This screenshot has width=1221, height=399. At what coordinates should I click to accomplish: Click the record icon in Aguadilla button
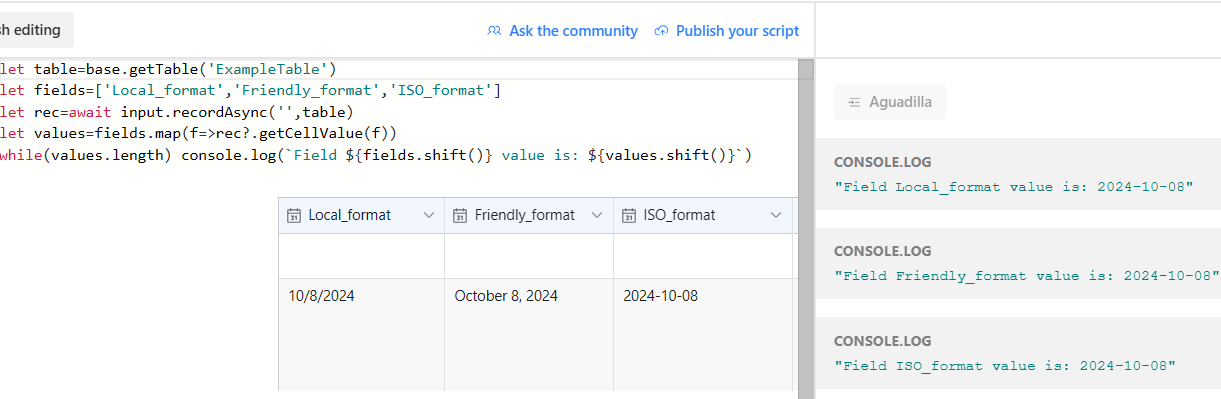coord(854,102)
